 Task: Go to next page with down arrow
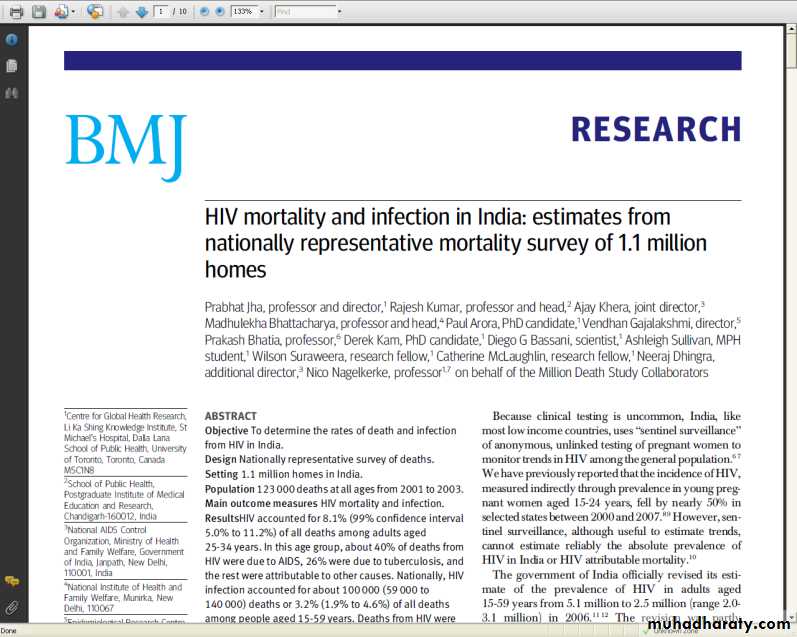pos(142,12)
